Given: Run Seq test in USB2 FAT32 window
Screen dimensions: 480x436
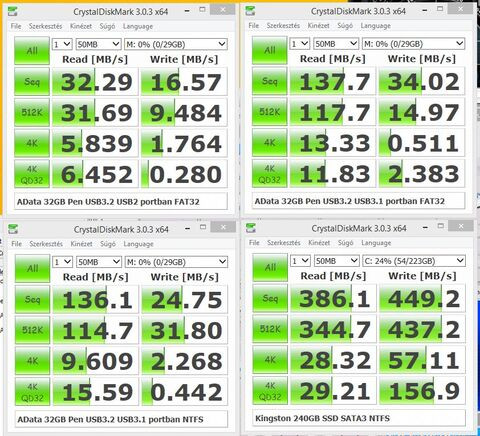Looking at the screenshot, I should pos(32,82).
